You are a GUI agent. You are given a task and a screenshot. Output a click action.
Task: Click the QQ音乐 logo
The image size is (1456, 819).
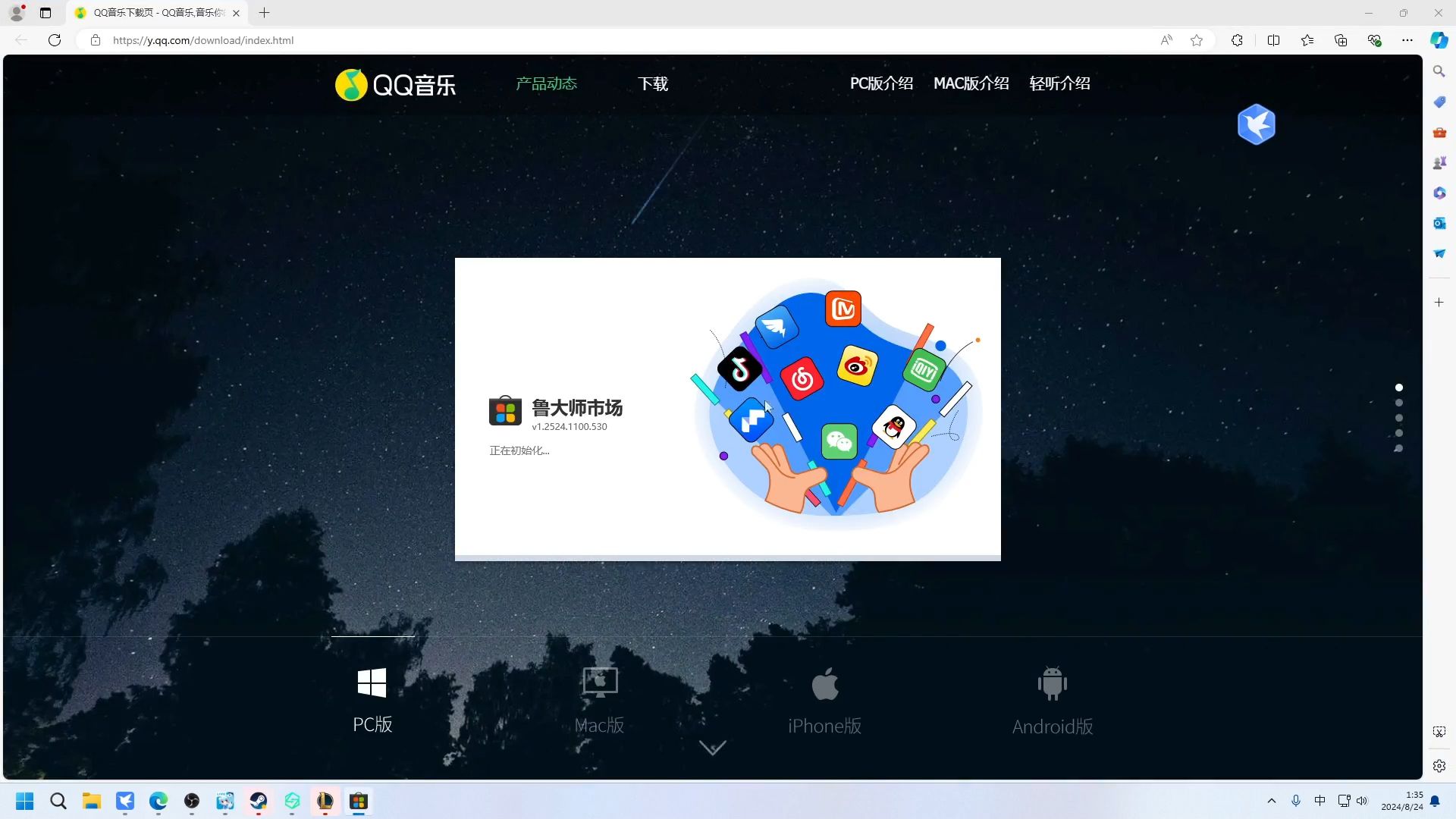click(x=396, y=84)
